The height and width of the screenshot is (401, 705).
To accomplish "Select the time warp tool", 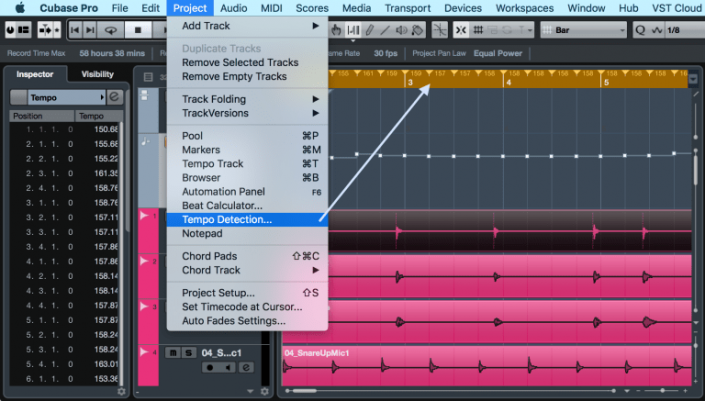I will [x=353, y=30].
